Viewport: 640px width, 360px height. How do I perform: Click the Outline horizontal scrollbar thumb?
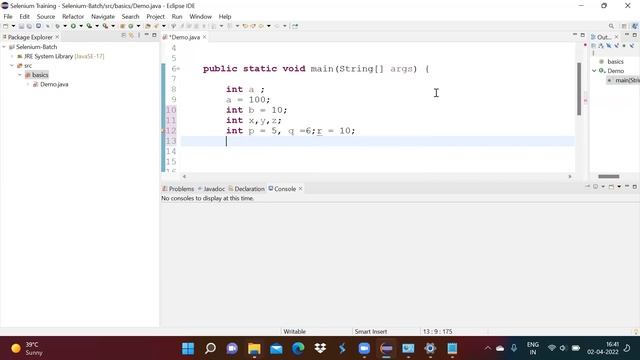pyautogui.click(x=609, y=176)
